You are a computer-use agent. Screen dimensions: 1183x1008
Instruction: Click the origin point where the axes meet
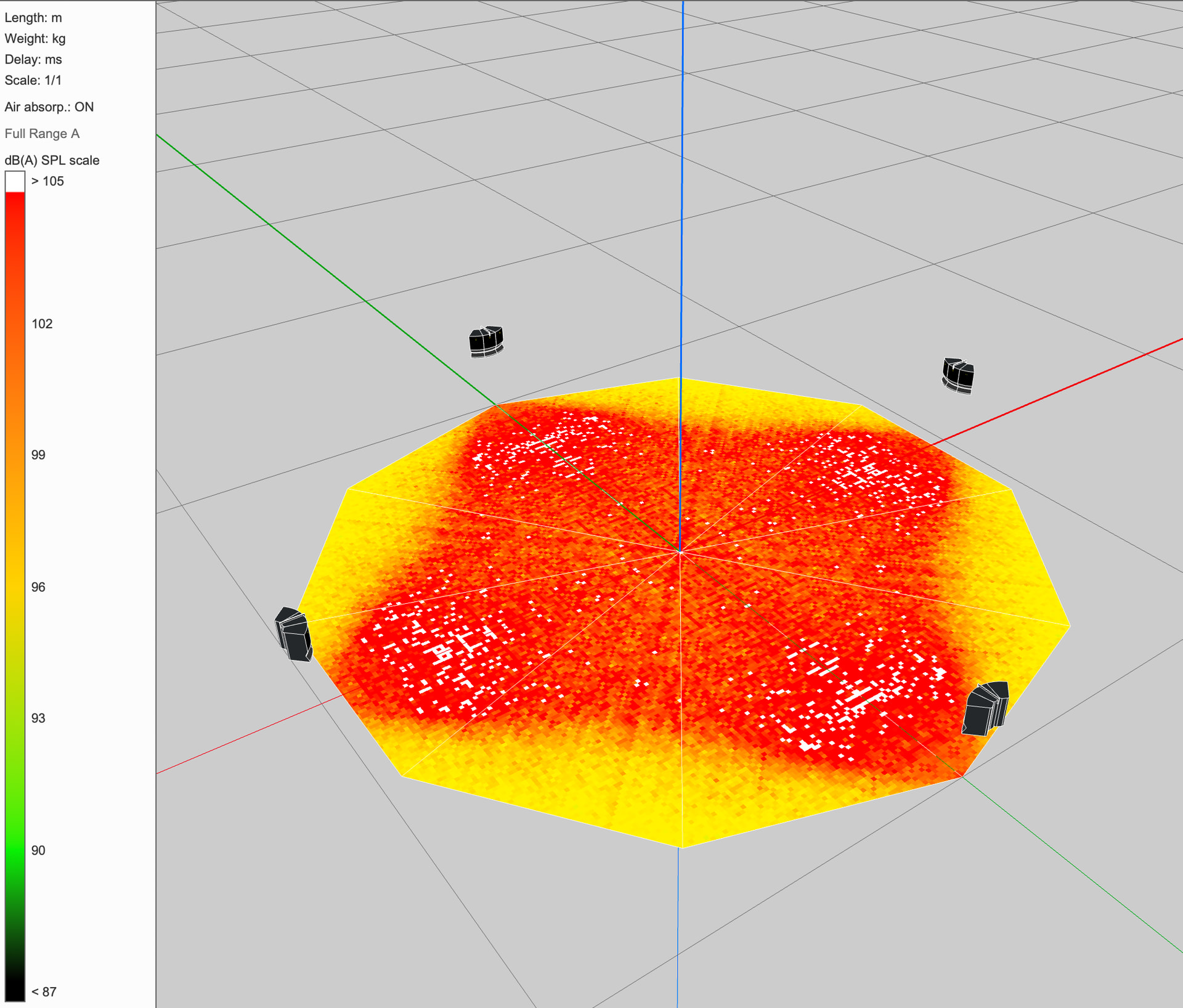[x=680, y=551]
